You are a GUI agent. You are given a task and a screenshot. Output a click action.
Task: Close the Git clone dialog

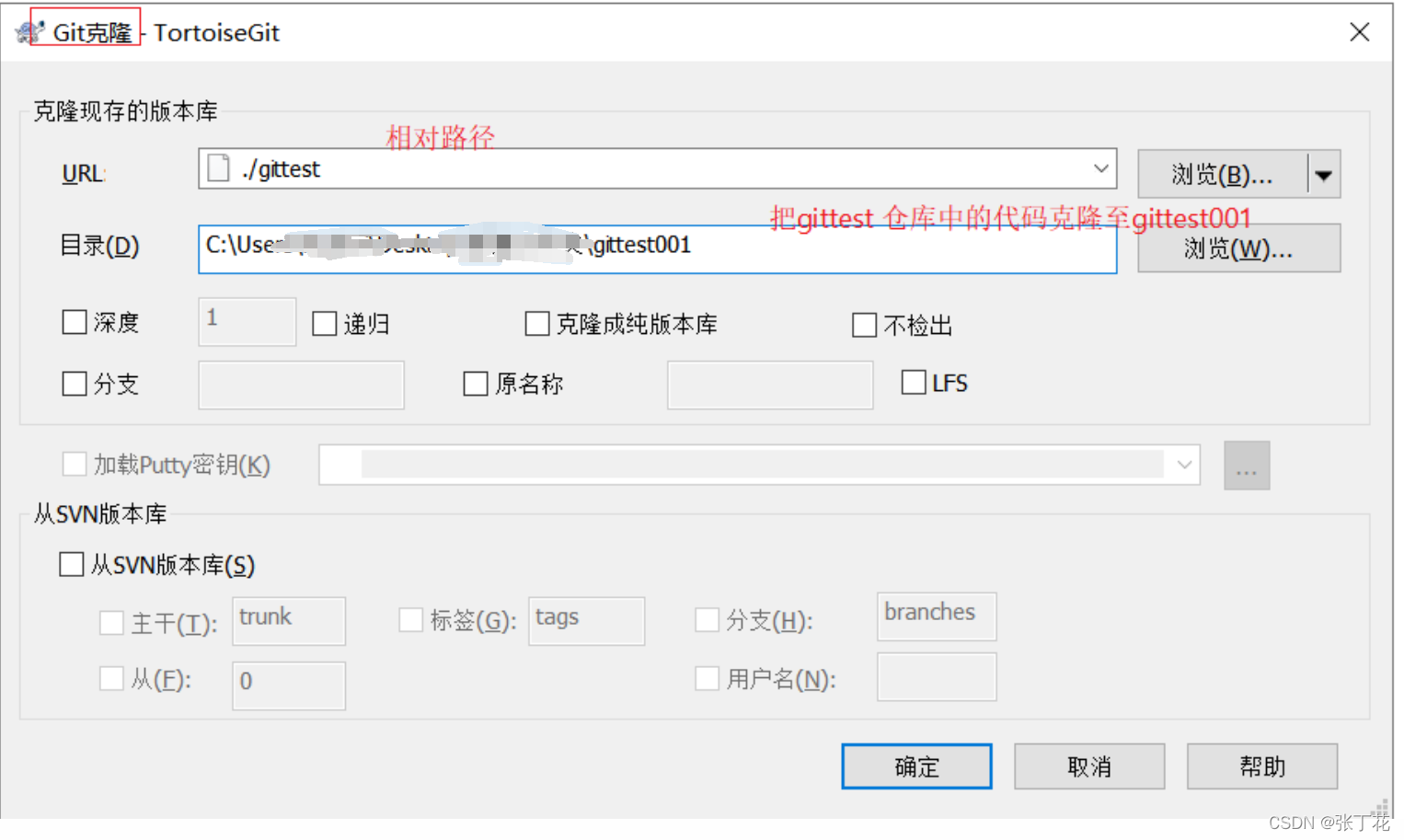(1359, 32)
